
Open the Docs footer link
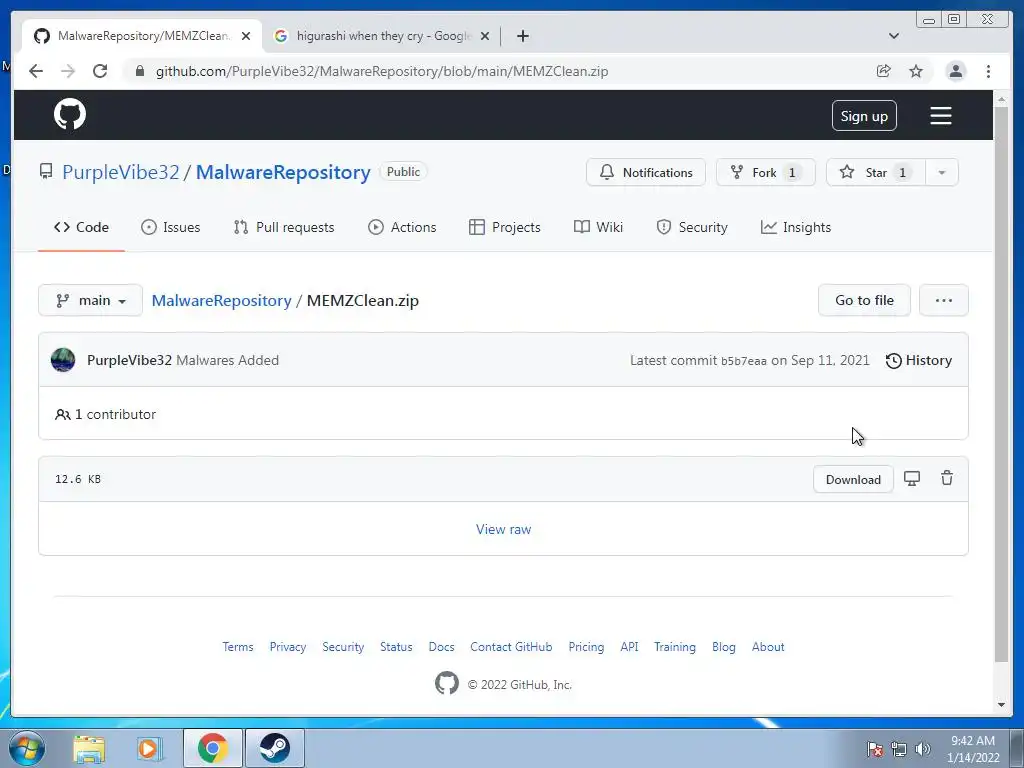(441, 647)
